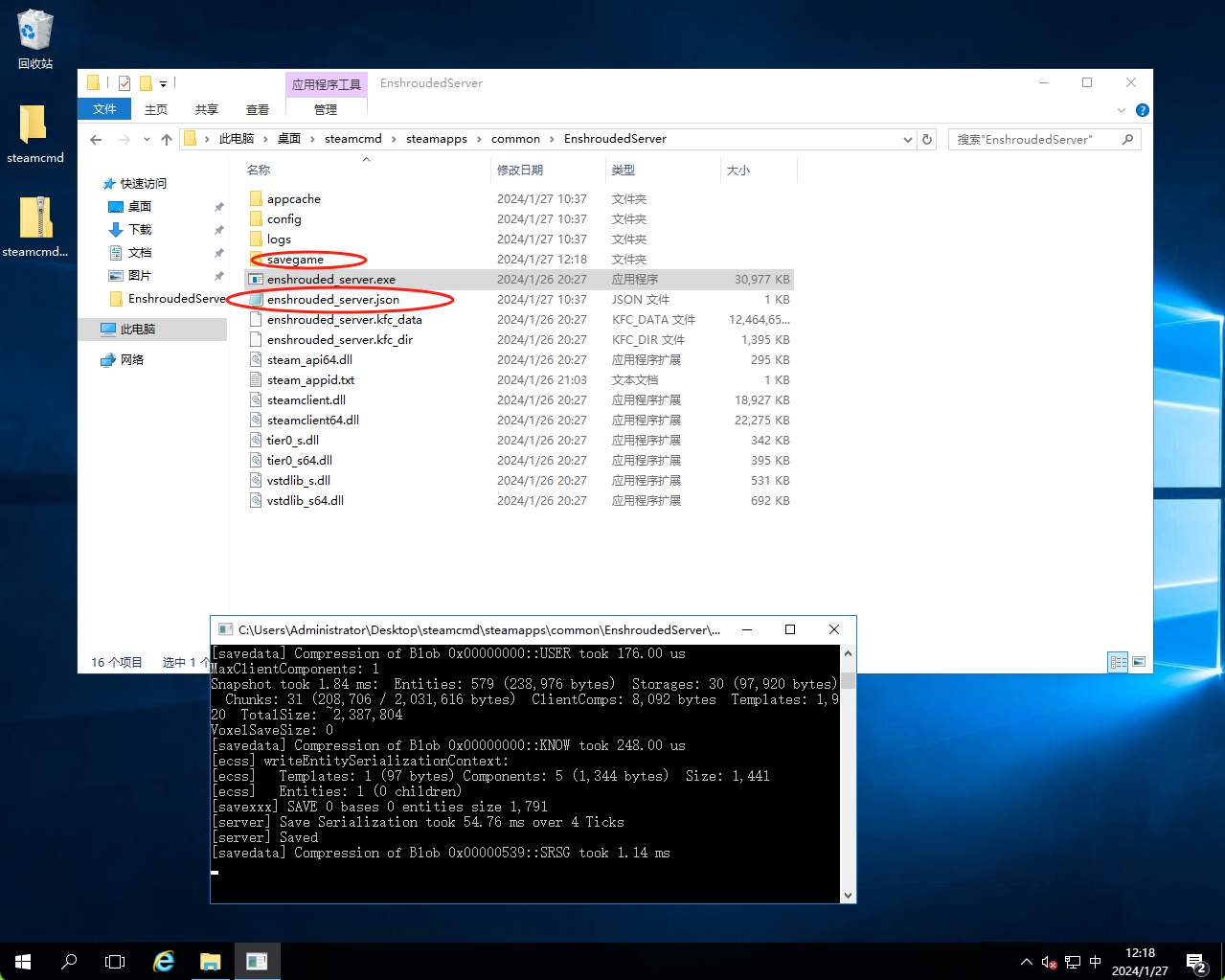Select the logs folder icon
The height and width of the screenshot is (980, 1225).
256,239
